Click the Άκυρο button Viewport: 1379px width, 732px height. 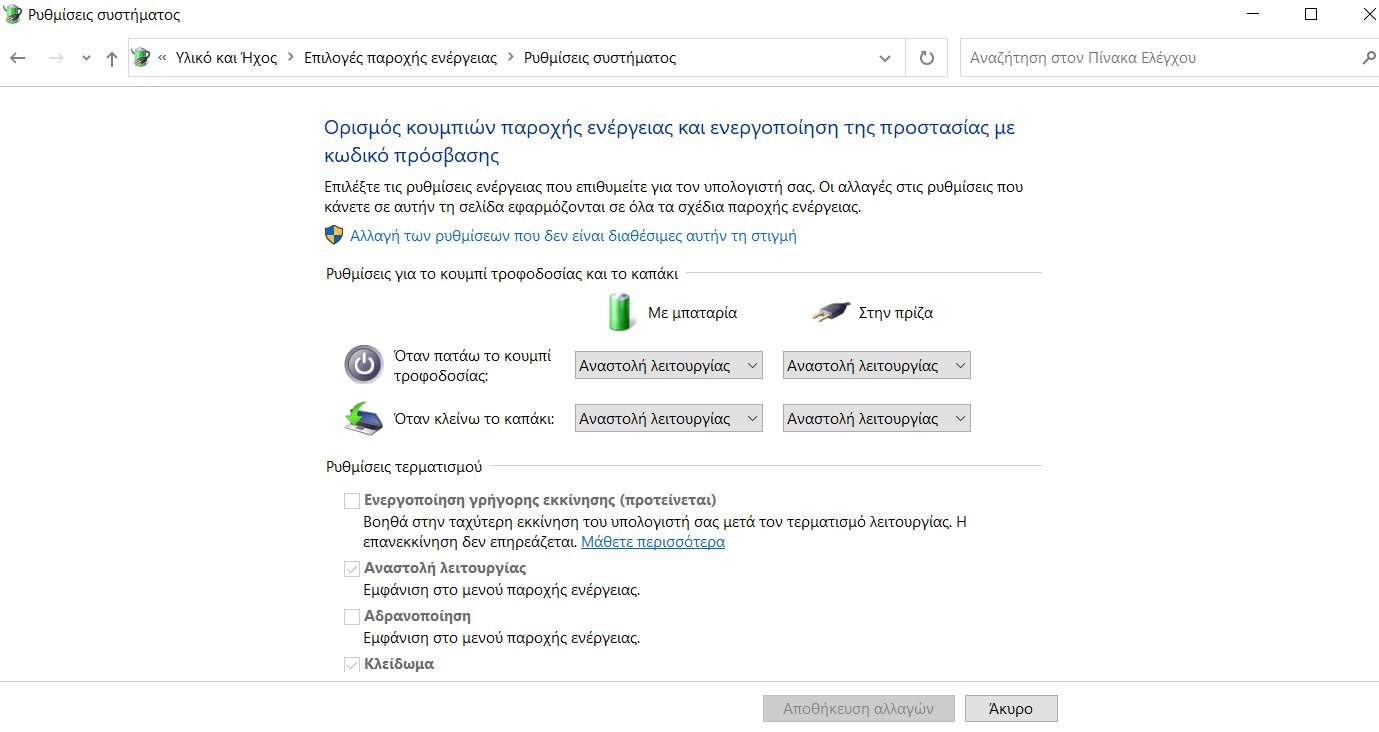click(x=1010, y=708)
